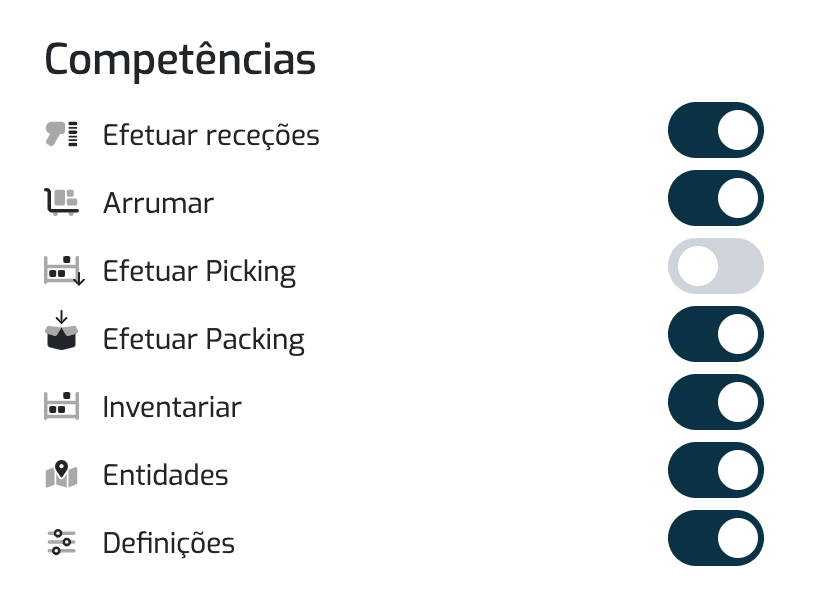Disable the Entidades toggle
The image size is (824, 598).
point(716,470)
